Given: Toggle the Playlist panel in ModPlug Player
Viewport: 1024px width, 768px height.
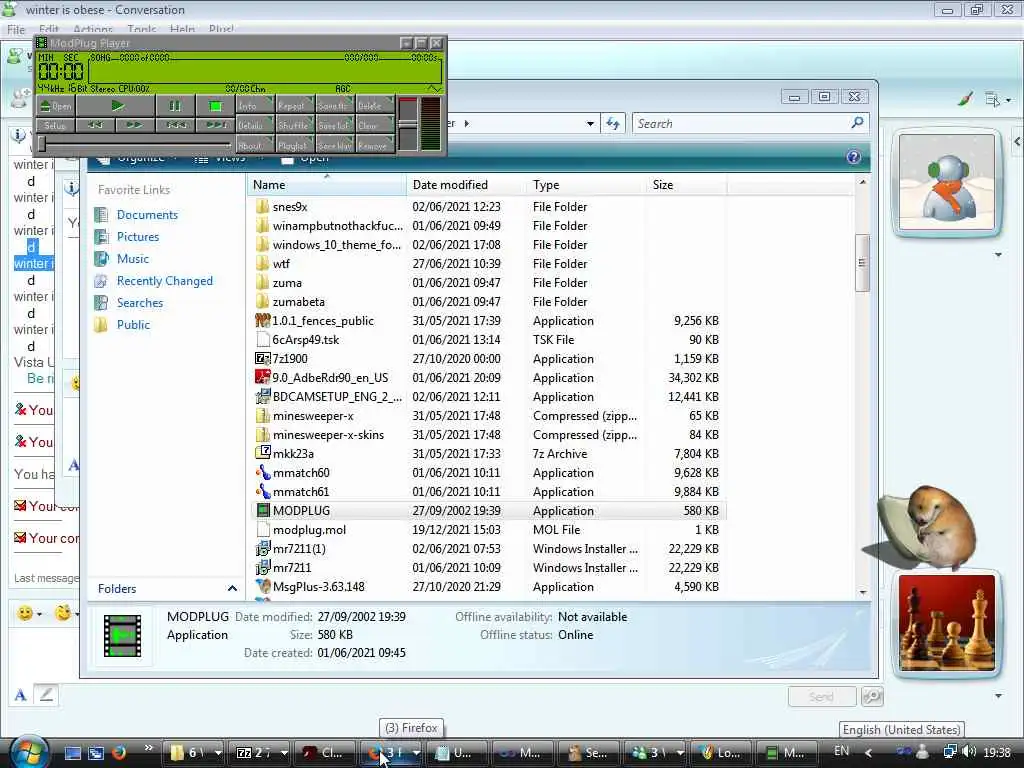Looking at the screenshot, I should tap(293, 144).
